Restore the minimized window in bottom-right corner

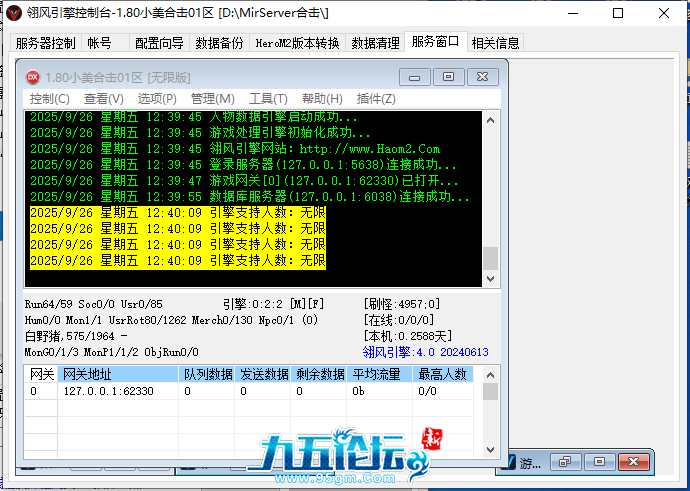click(566, 462)
